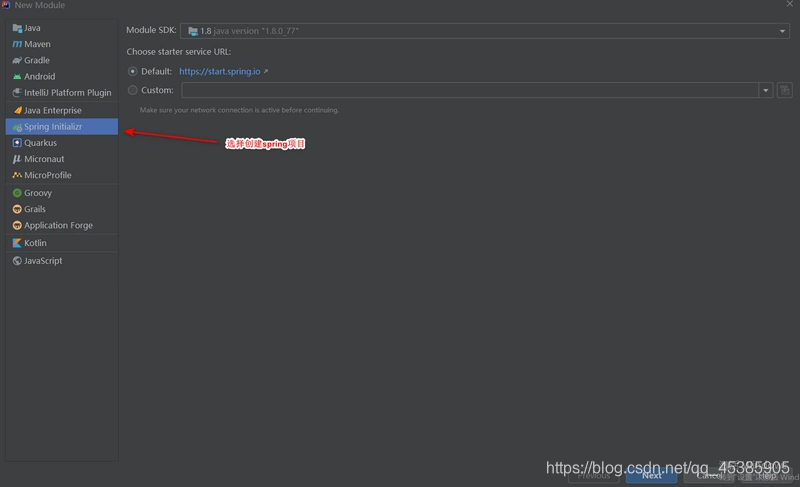The image size is (800, 487).
Task: Click the Spring Initializr leaf icon
Action: pyautogui.click(x=17, y=127)
